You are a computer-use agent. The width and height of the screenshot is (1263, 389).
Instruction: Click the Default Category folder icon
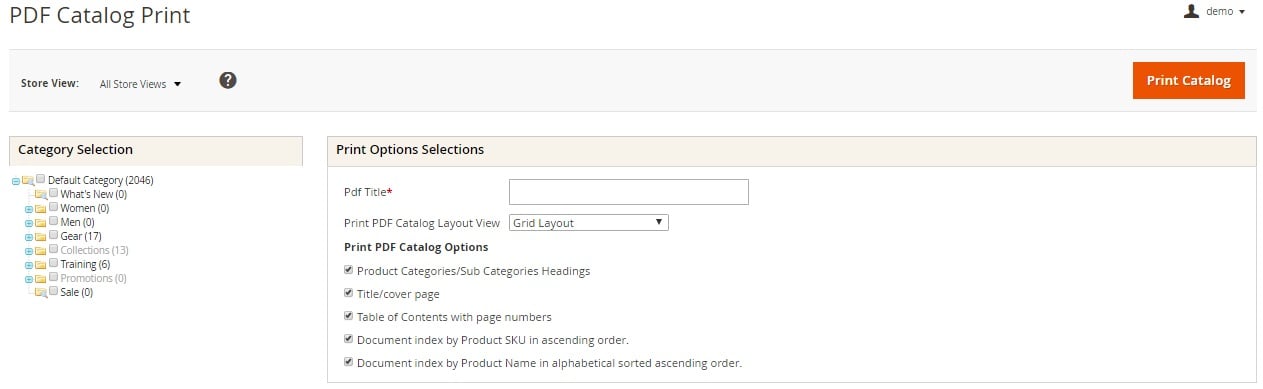28,180
